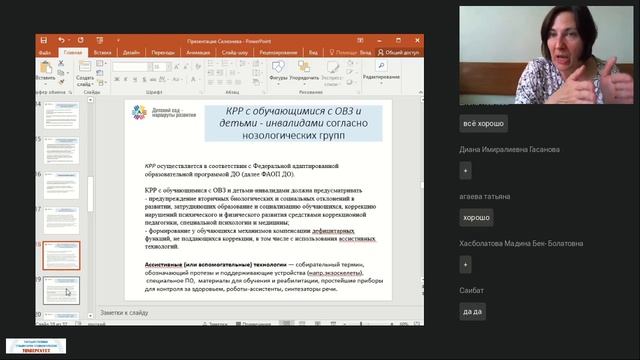Click the slide title text box
This screenshot has height=360, width=640.
tap(293, 123)
